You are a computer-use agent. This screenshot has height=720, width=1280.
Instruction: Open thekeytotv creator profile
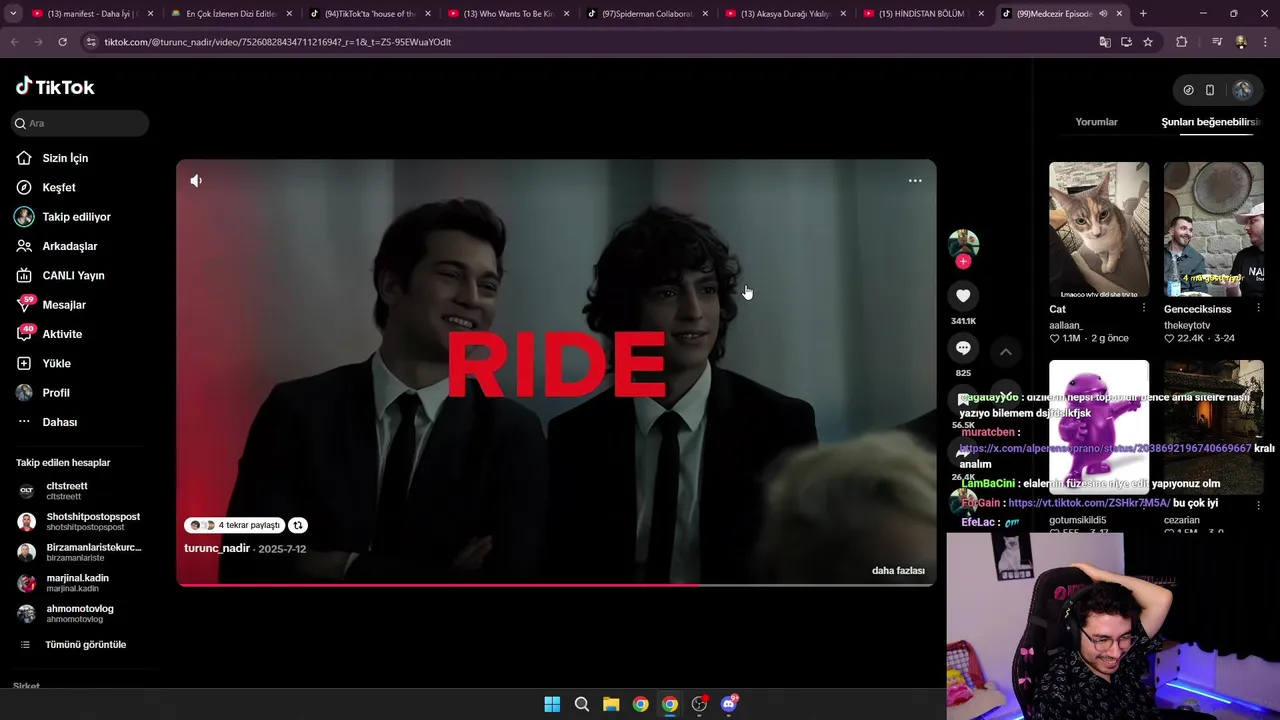(1187, 325)
